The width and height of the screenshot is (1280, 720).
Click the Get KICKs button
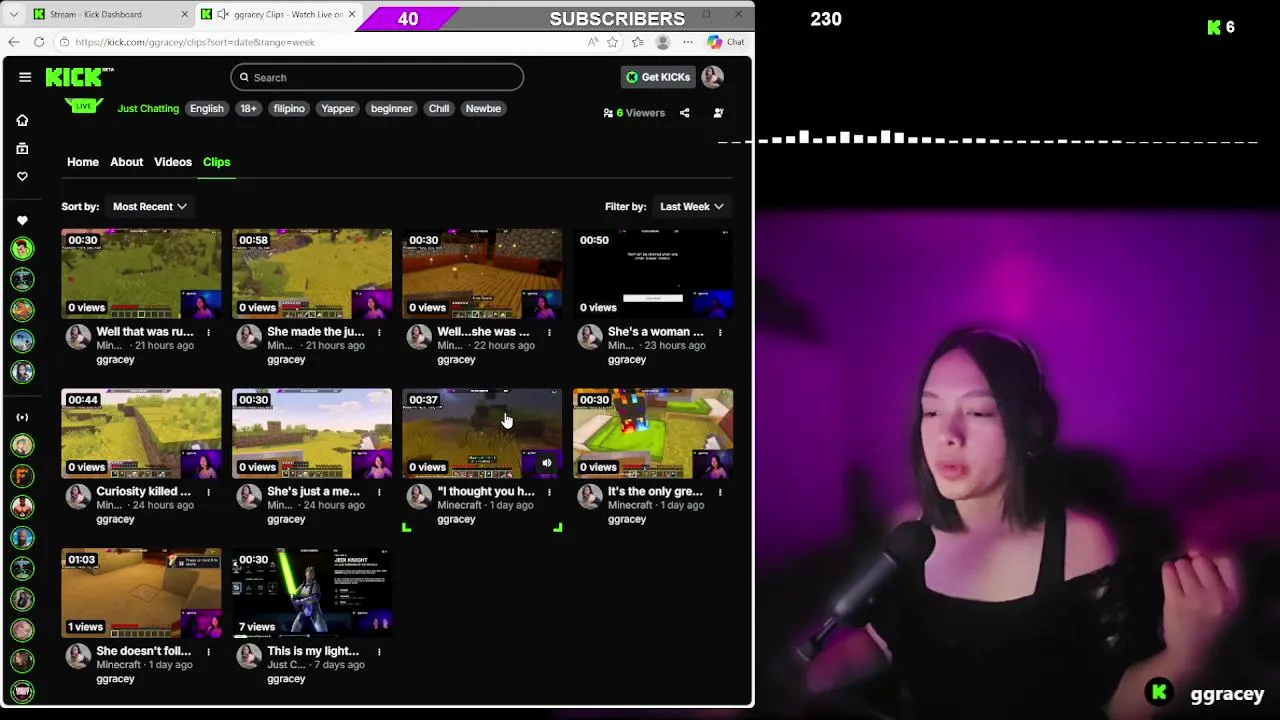pos(658,77)
